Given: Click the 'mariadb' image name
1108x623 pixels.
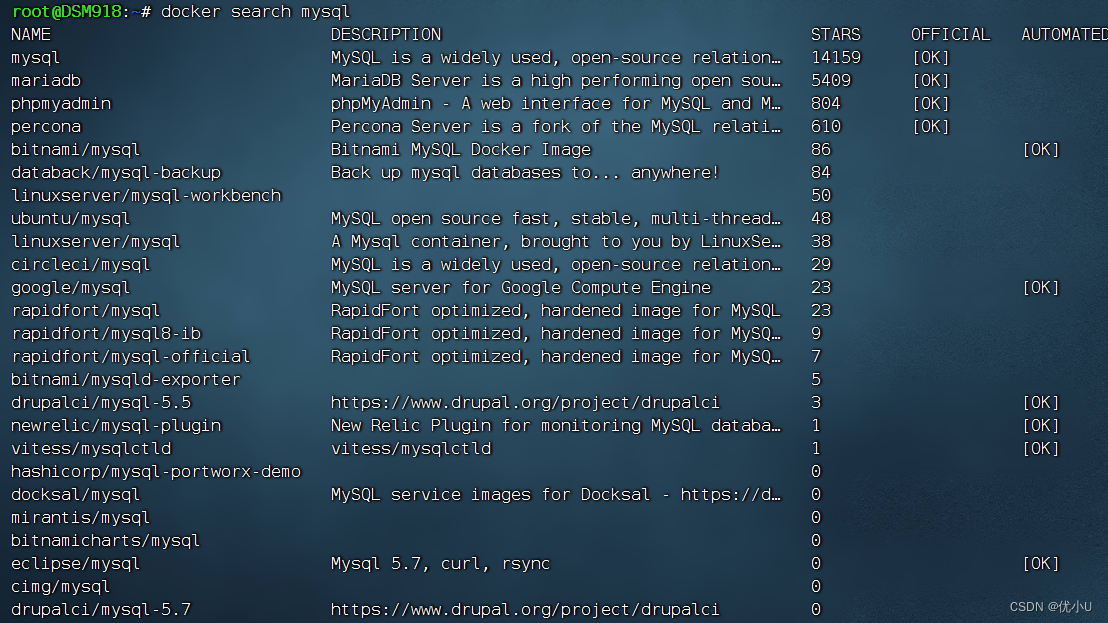Looking at the screenshot, I should click(46, 81).
